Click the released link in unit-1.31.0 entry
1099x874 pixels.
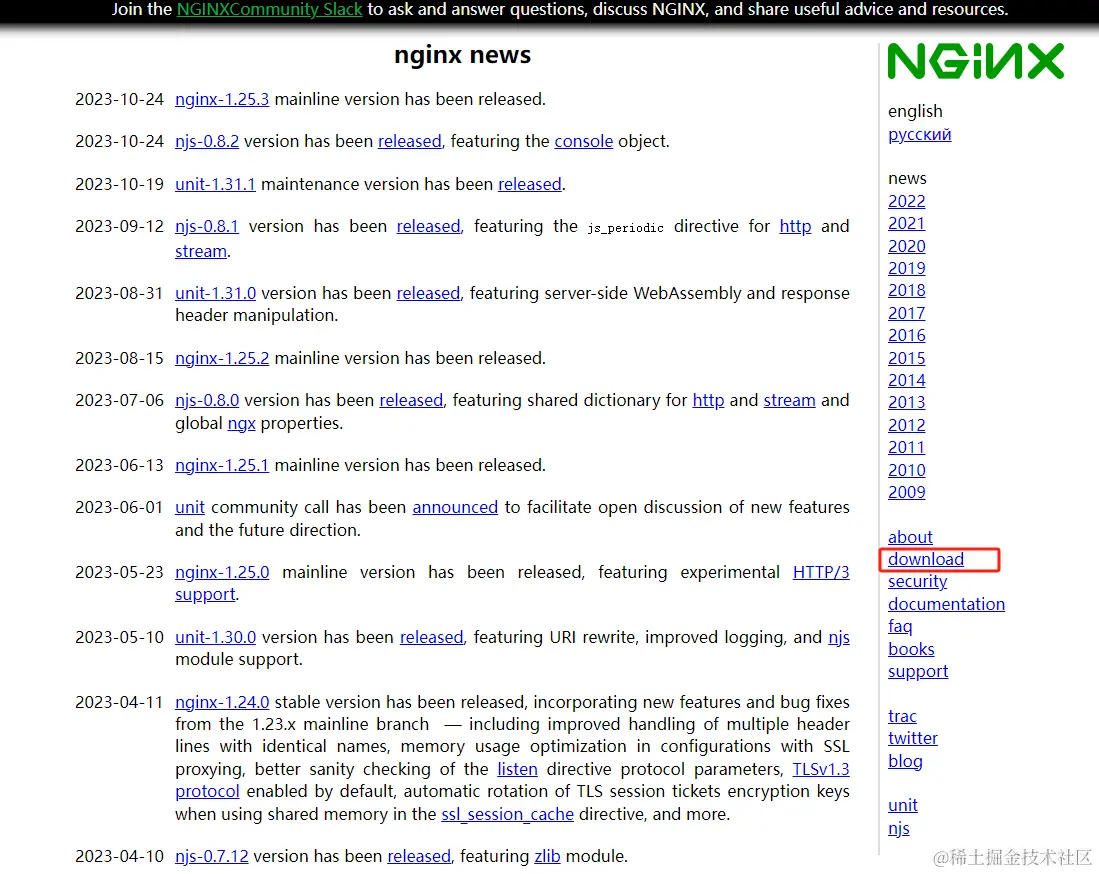(428, 293)
